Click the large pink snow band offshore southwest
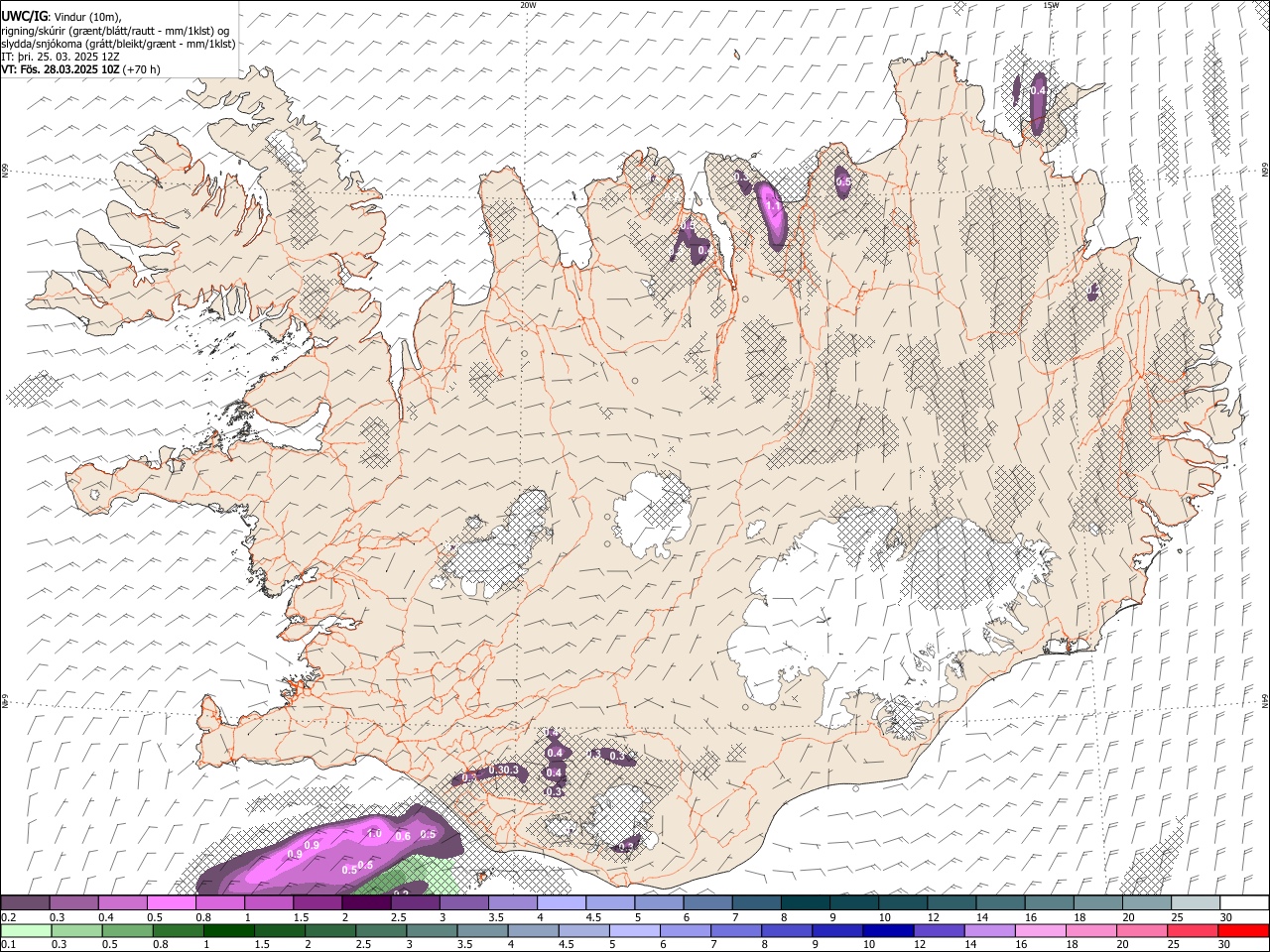The width and height of the screenshot is (1270, 952). 327,853
